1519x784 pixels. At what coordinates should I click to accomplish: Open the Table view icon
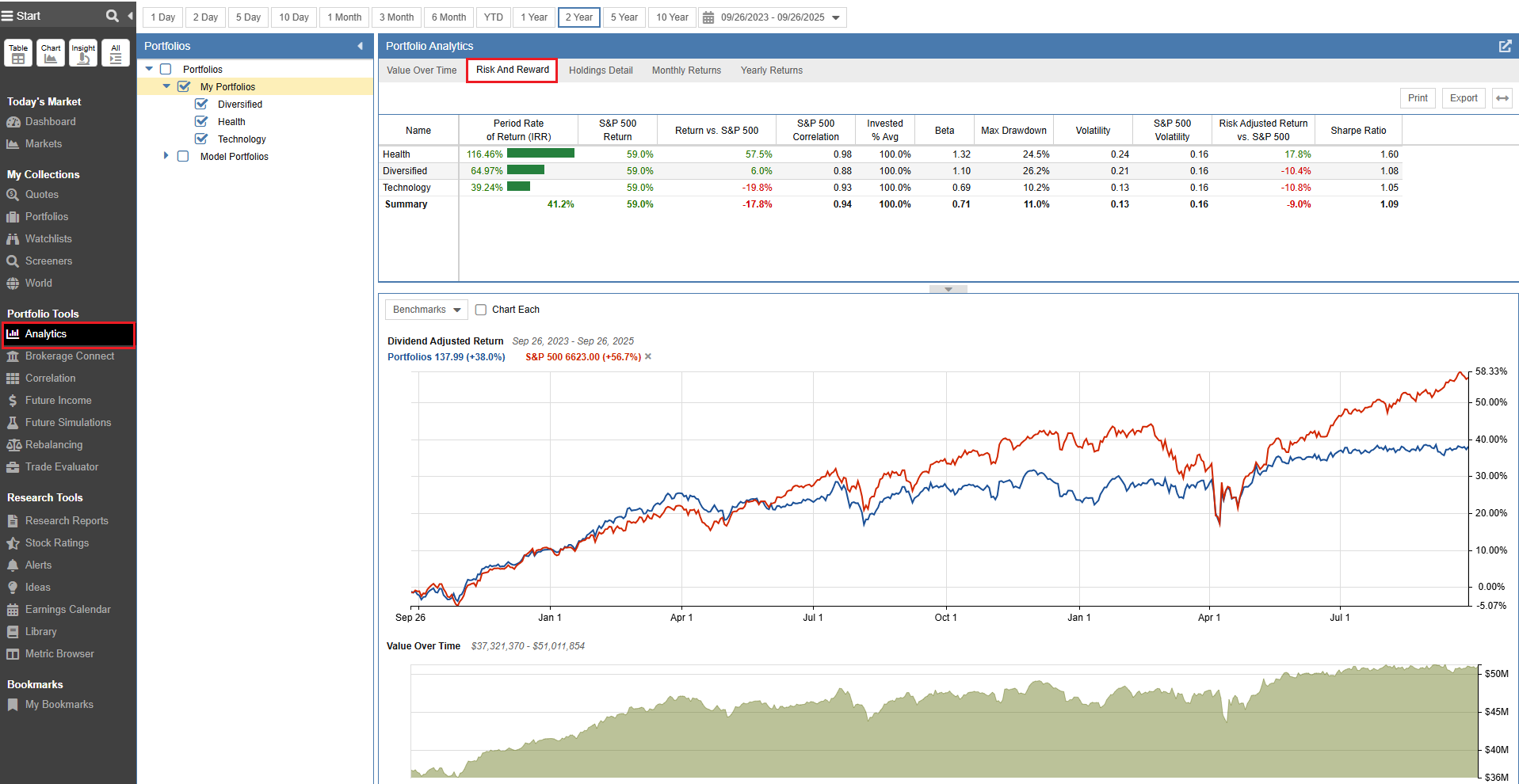pyautogui.click(x=18, y=53)
